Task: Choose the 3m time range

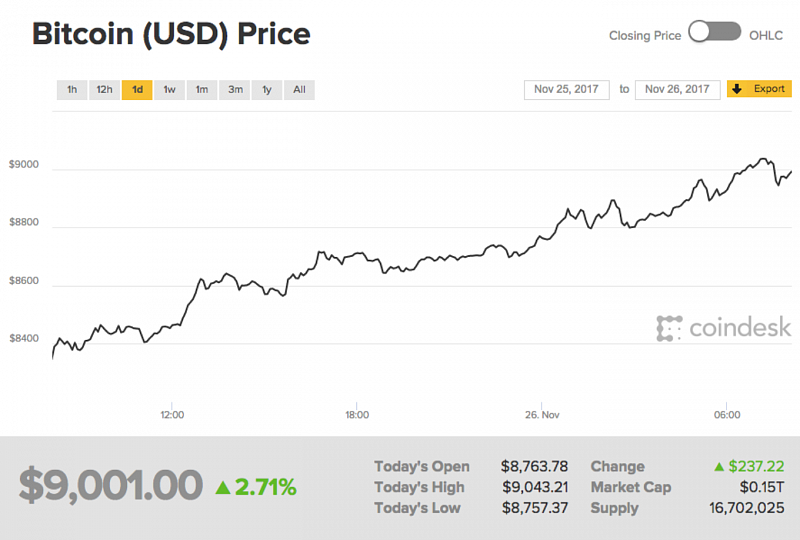Action: [235, 90]
